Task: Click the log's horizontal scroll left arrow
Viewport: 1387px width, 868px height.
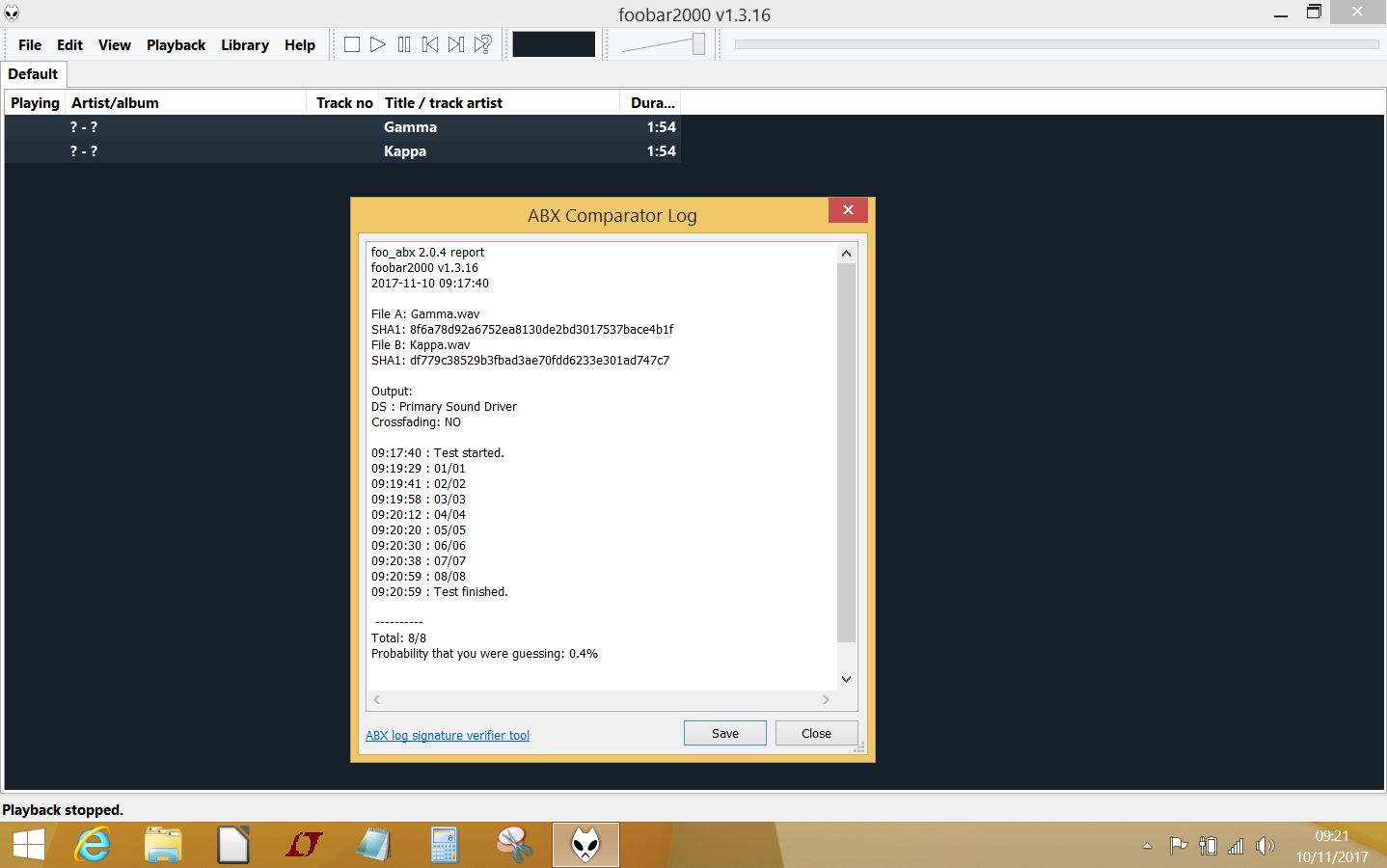Action: click(x=377, y=700)
